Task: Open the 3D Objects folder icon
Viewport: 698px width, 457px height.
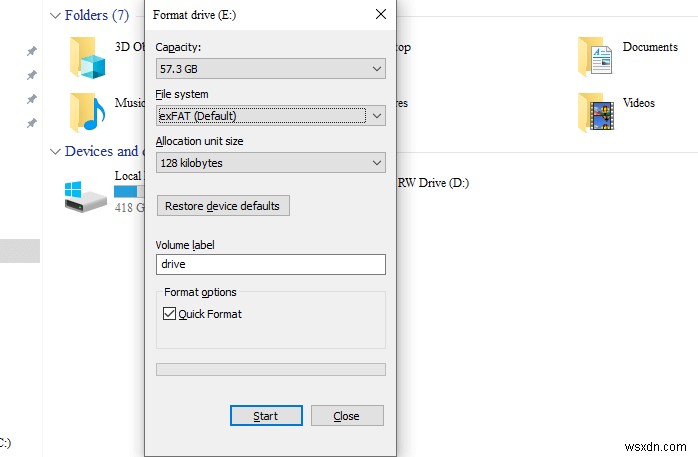Action: 87,59
